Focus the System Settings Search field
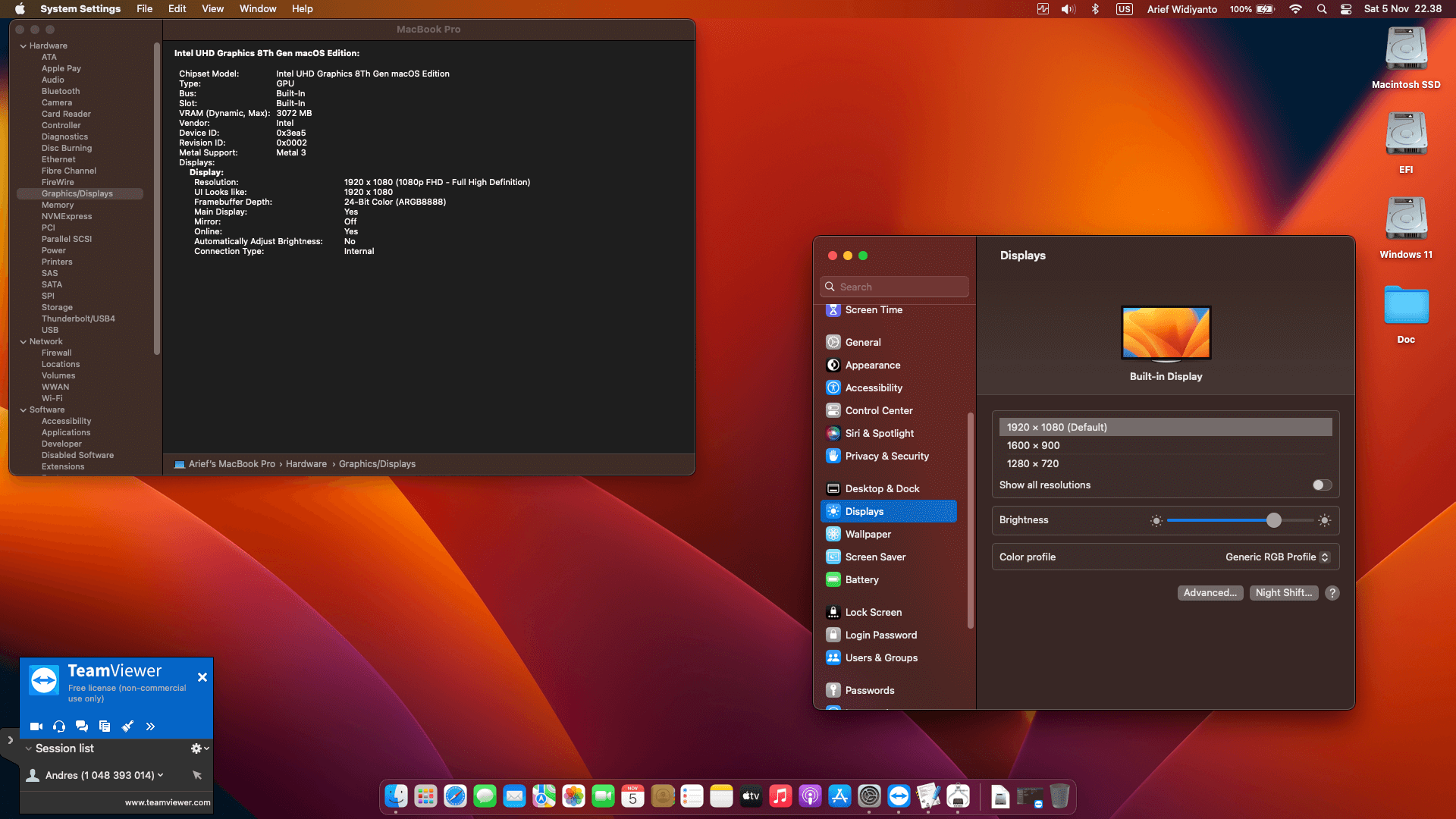Viewport: 1456px width, 819px height. pos(895,287)
